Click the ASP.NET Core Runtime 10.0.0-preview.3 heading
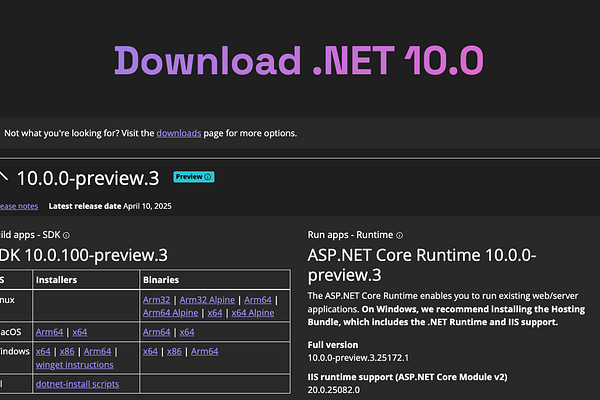Image resolution: width=600 pixels, height=400 pixels. tap(422, 265)
